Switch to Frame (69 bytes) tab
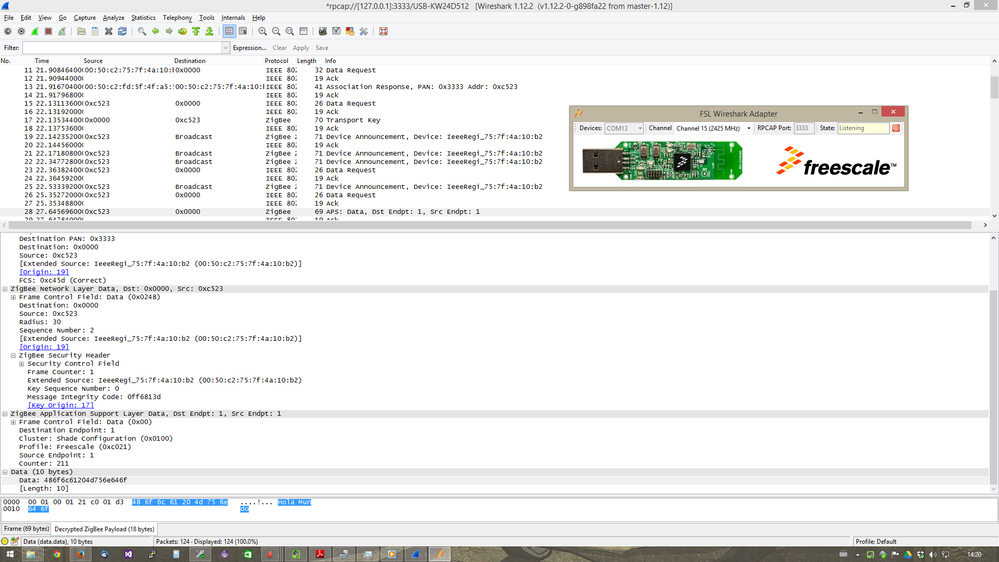 tap(26, 529)
